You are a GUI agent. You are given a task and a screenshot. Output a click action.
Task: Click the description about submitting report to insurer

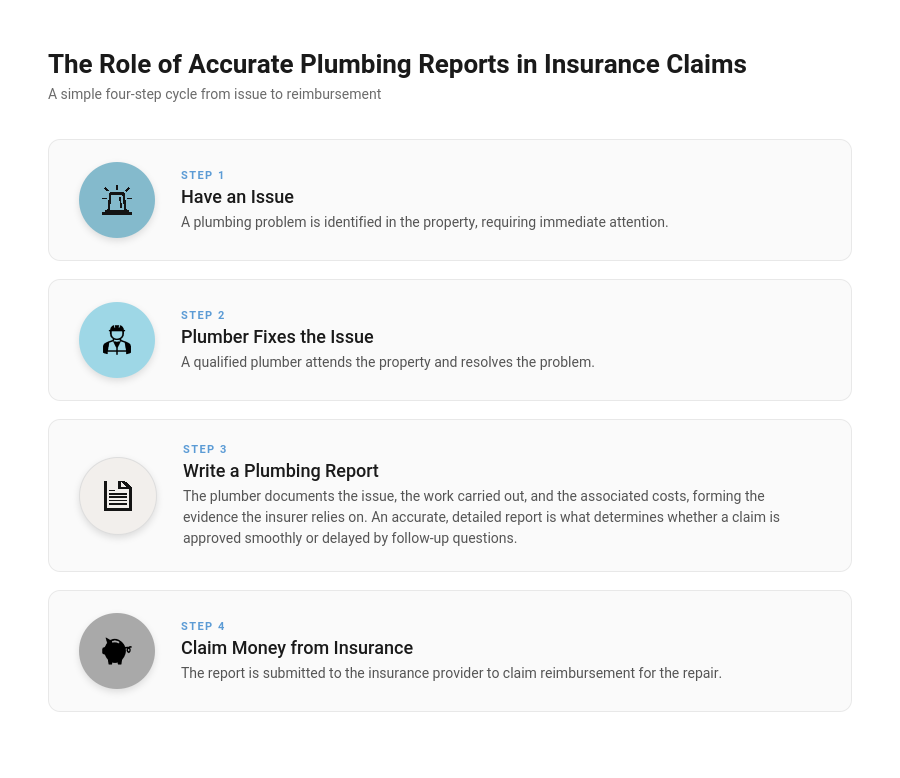pos(451,673)
